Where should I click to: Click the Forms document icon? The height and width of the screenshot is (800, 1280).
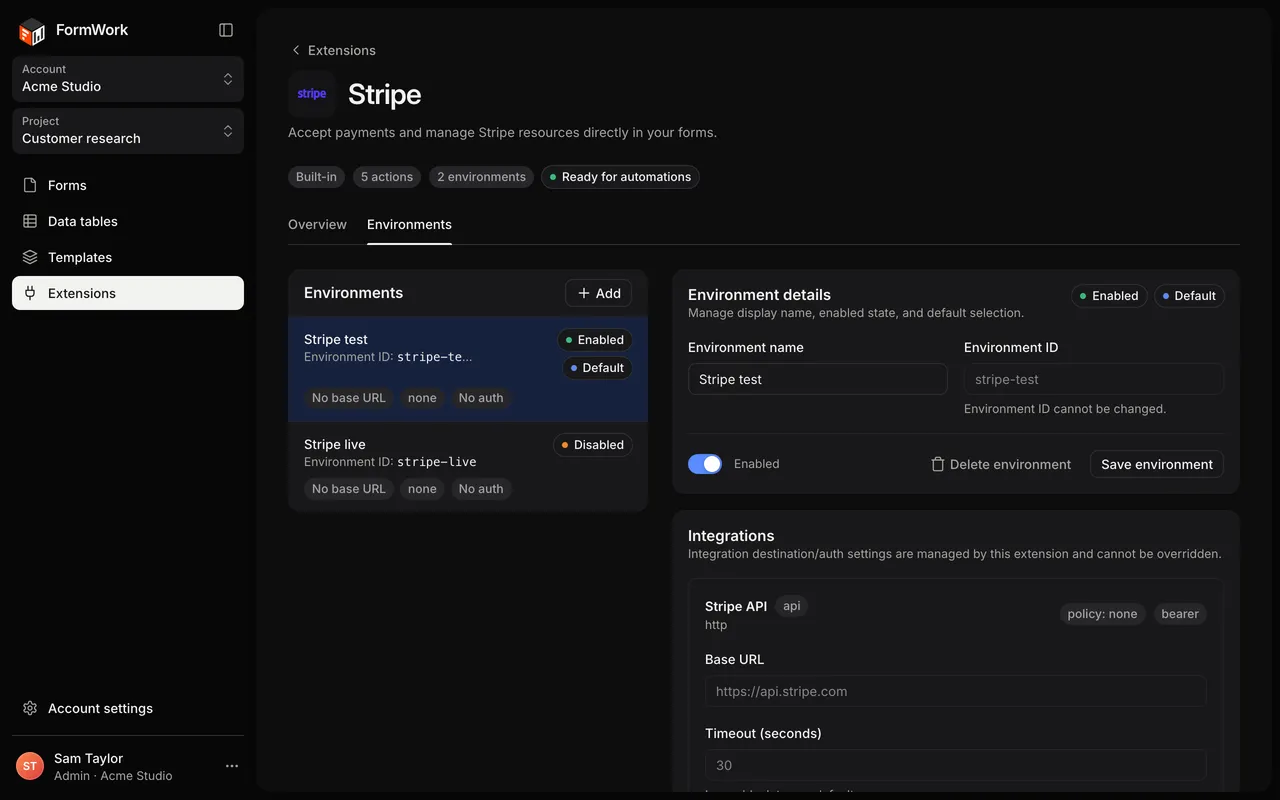point(30,185)
